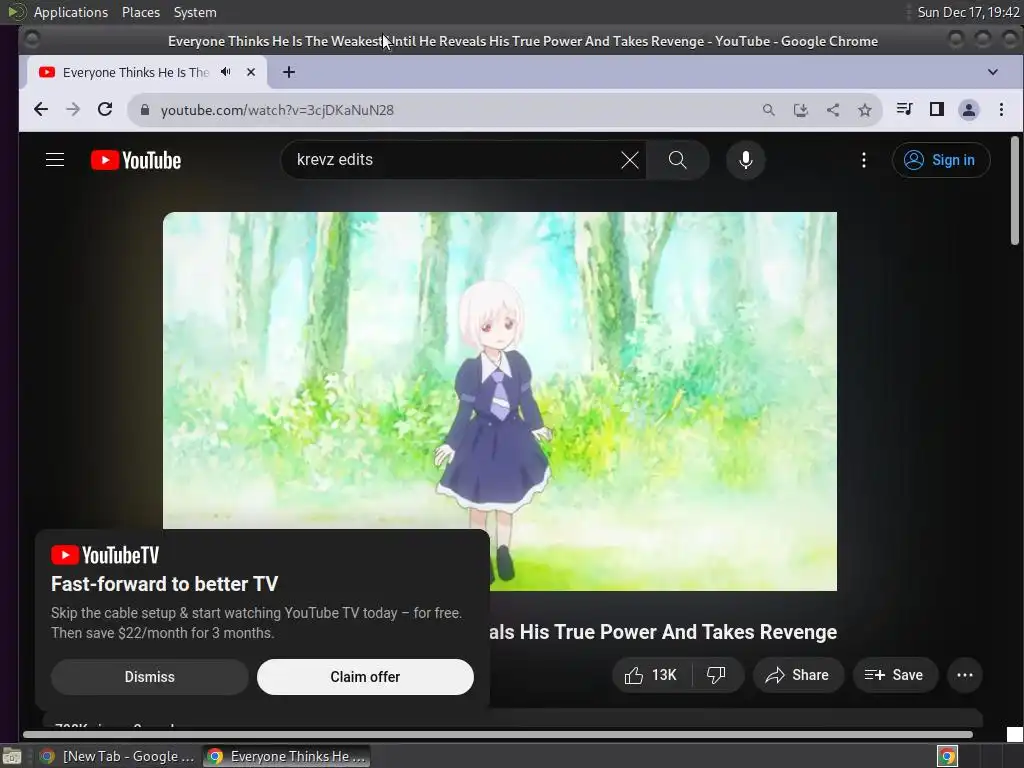Go back to previous page

click(x=40, y=110)
